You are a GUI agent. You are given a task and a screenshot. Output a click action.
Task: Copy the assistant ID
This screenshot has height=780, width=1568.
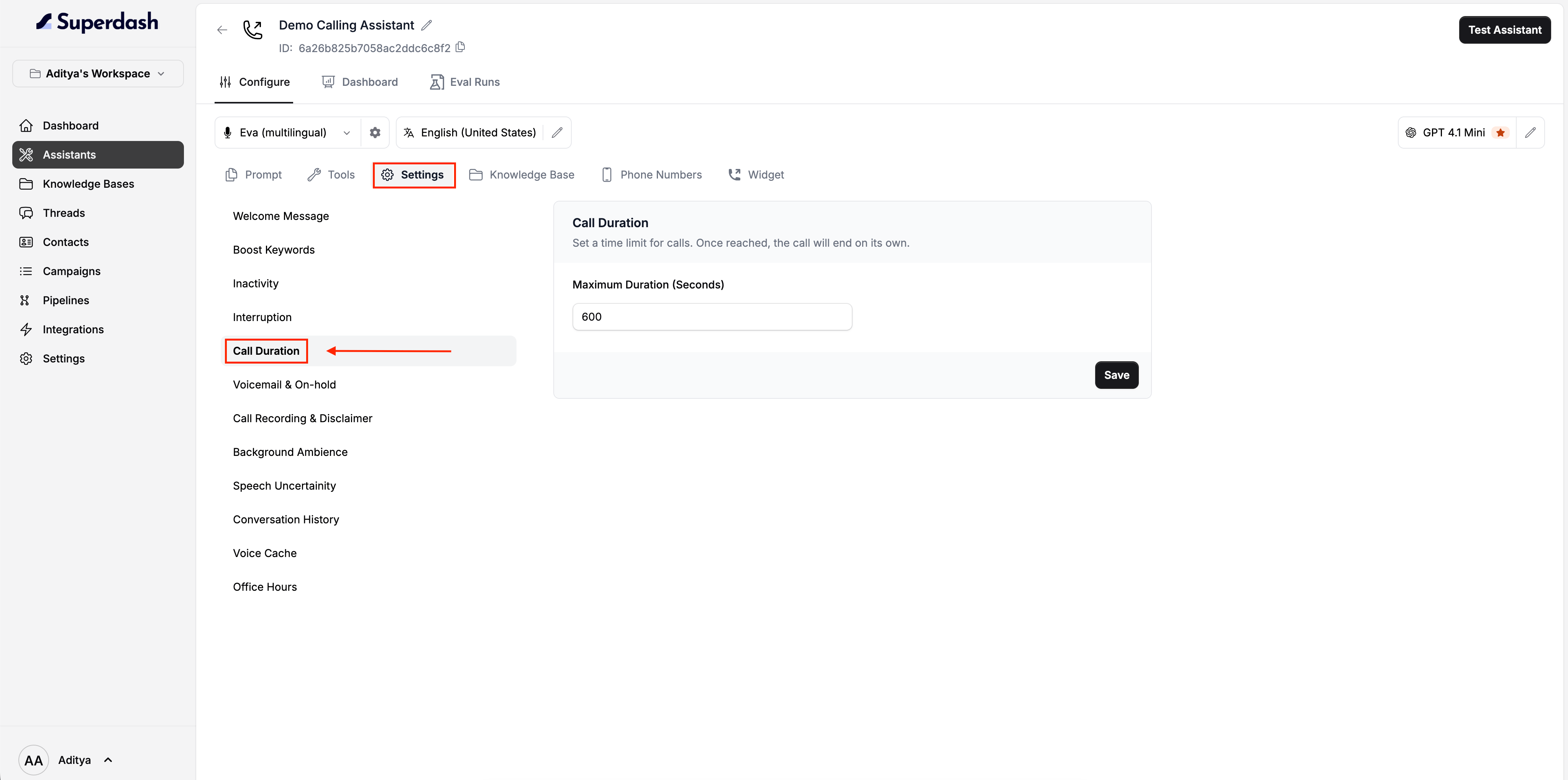461,47
